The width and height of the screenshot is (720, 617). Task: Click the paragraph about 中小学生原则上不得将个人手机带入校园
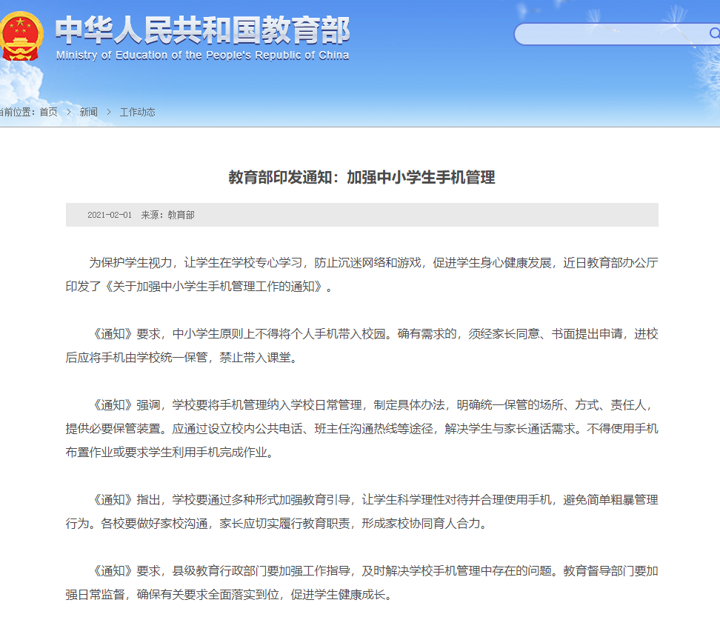tap(362, 346)
